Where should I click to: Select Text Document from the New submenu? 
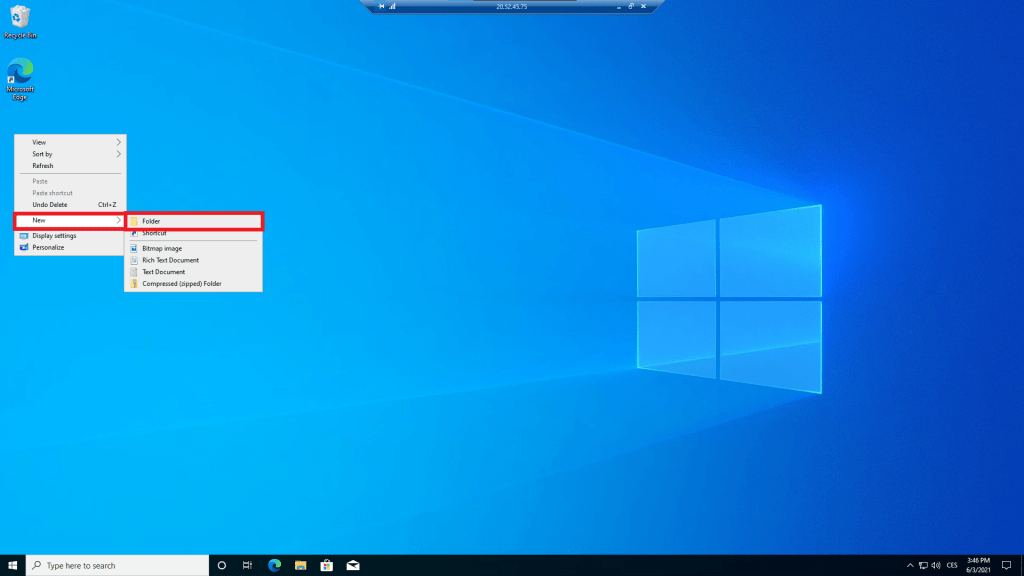(x=163, y=272)
